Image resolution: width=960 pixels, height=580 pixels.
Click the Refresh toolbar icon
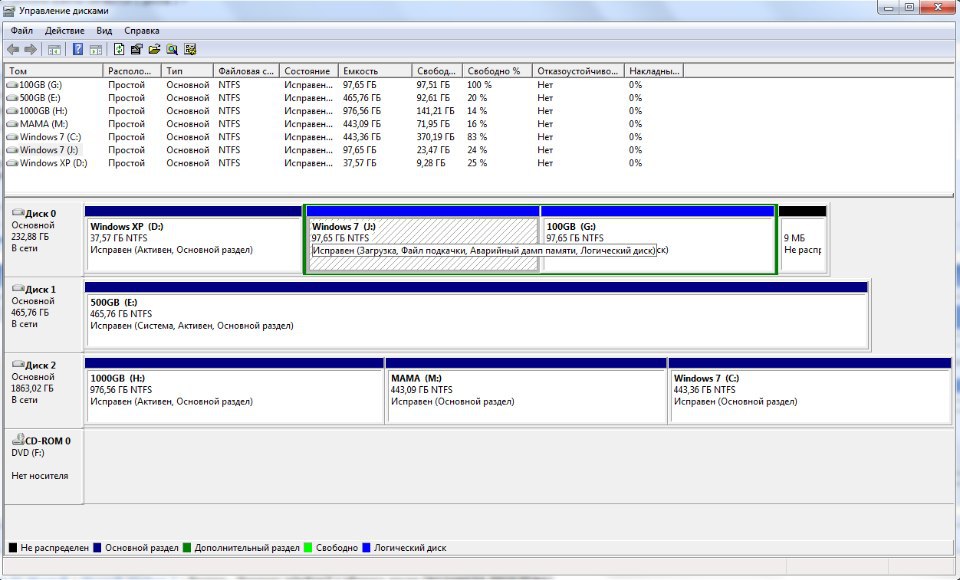point(119,50)
